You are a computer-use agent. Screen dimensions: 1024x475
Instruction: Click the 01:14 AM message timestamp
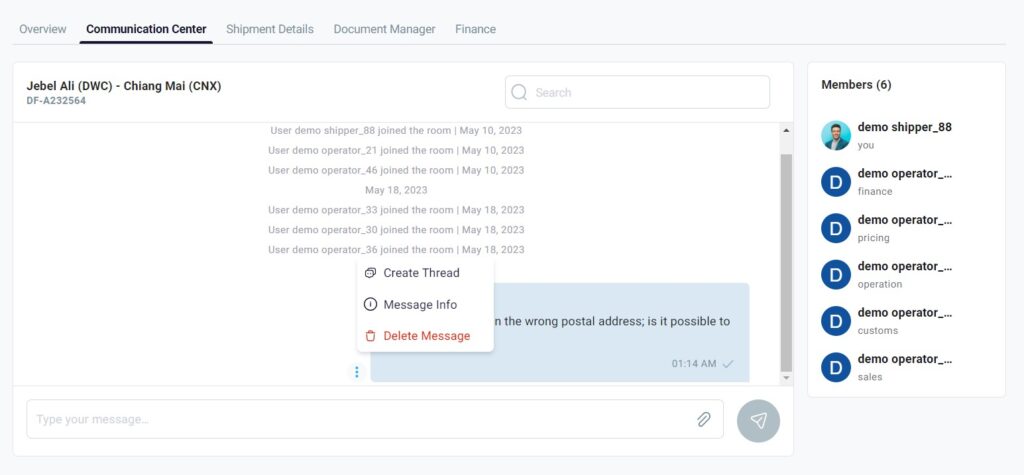pyautogui.click(x=694, y=364)
